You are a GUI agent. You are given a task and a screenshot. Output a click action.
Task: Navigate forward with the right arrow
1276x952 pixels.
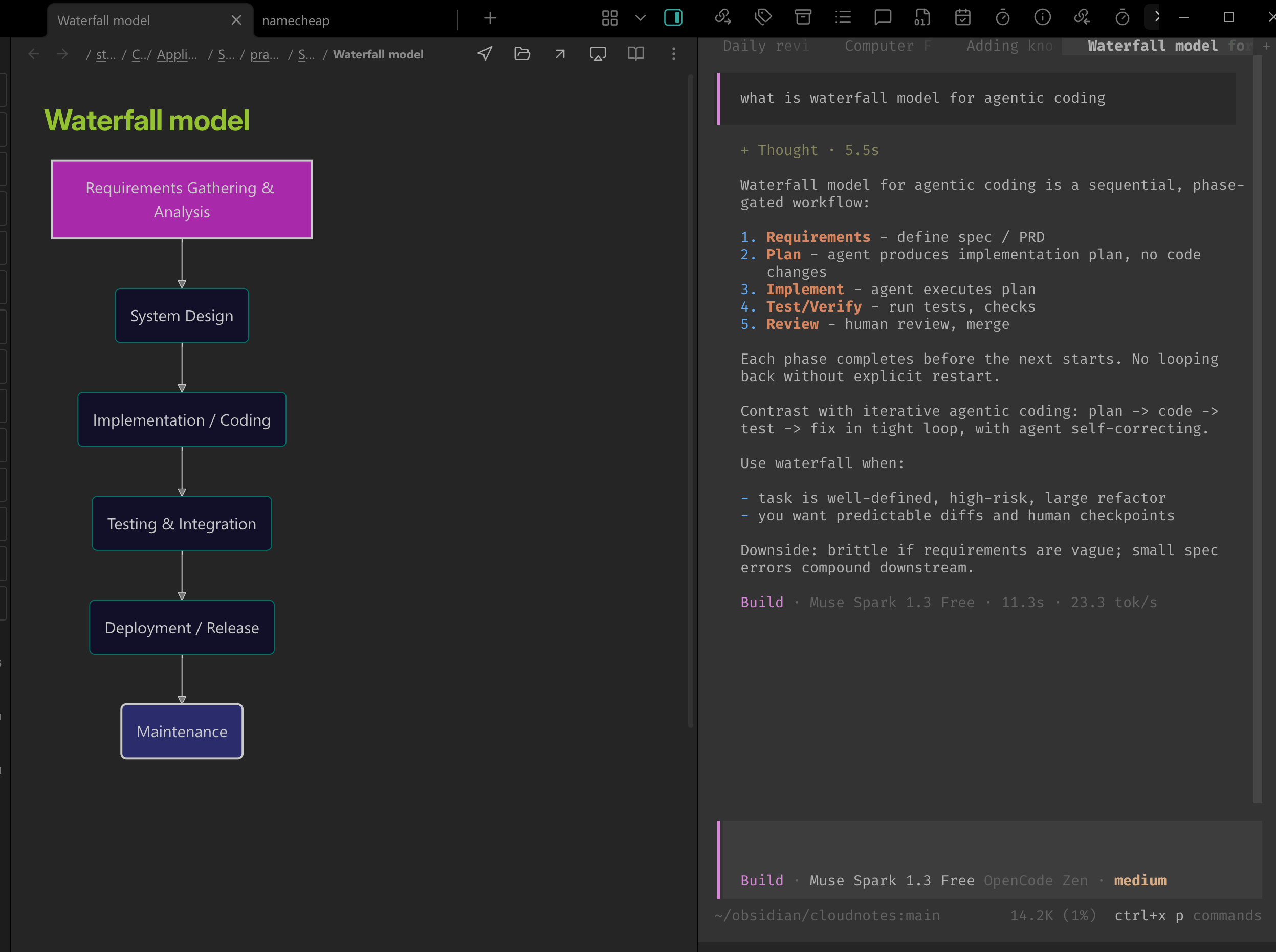click(x=62, y=54)
